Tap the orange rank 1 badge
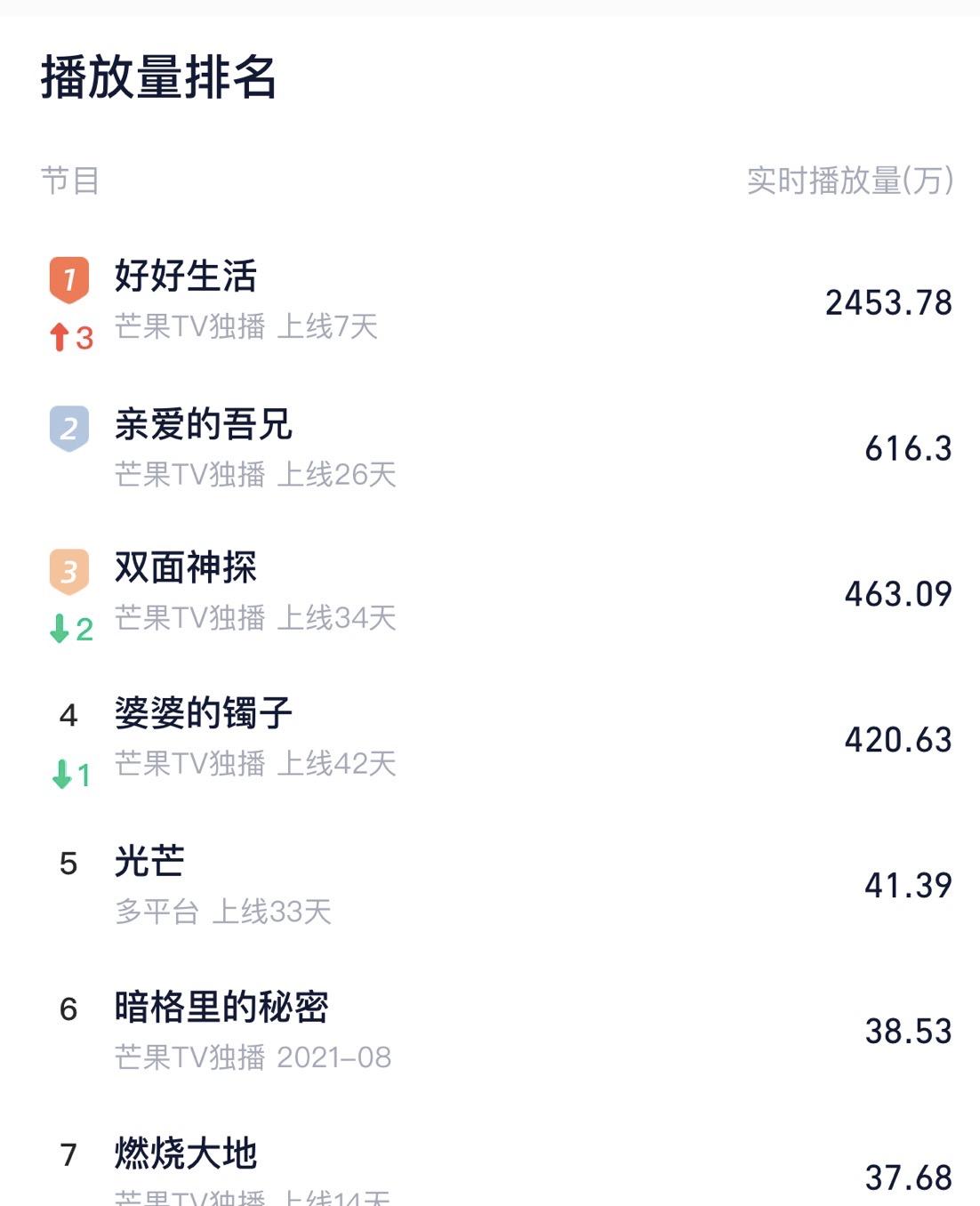Screen dimensions: 980x1206 (68, 280)
